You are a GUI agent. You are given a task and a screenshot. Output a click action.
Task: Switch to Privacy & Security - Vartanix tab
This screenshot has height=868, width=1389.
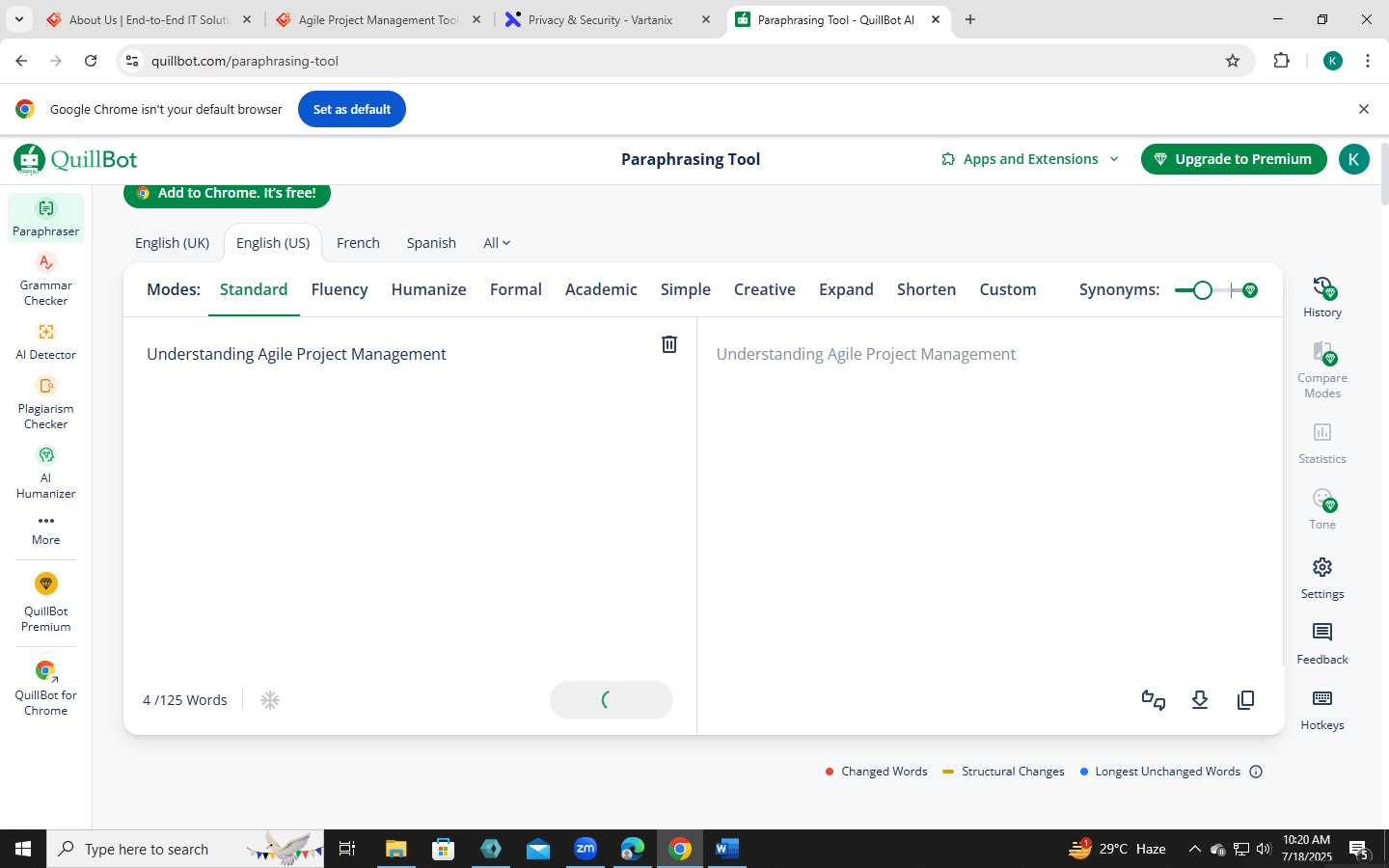(610, 19)
